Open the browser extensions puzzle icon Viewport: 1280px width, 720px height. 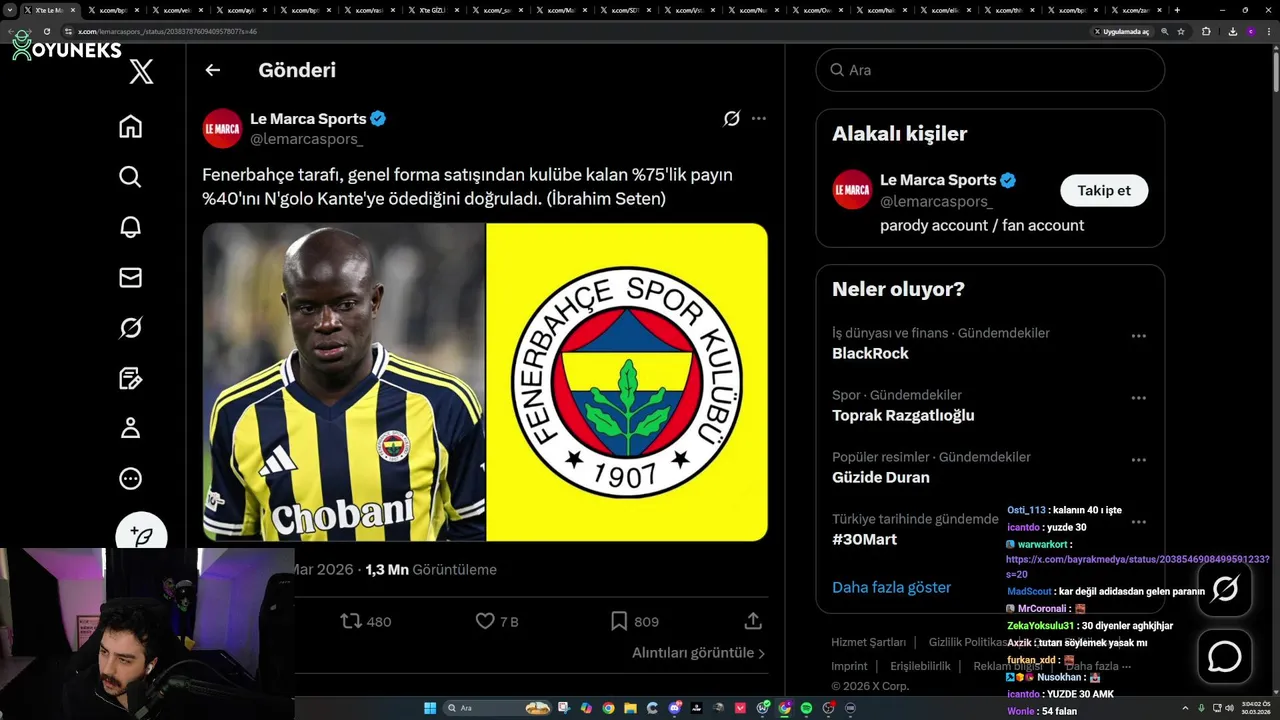(1206, 31)
